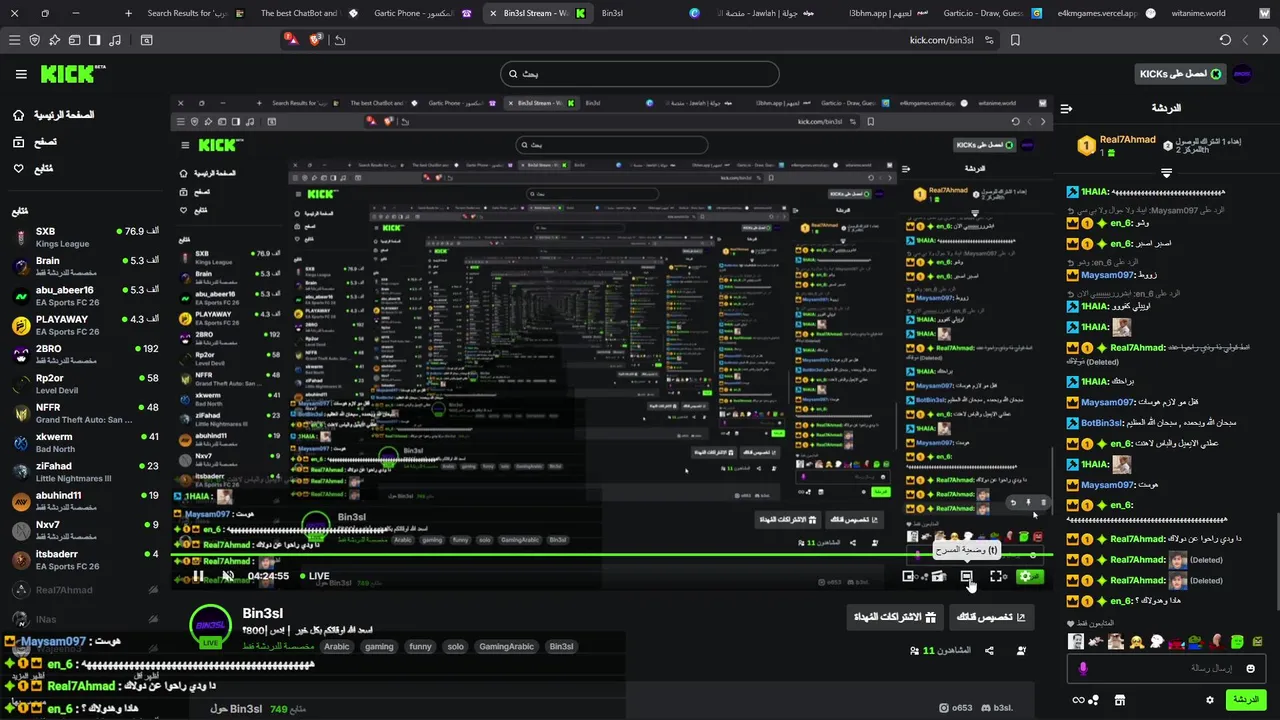
Task: Open the green player settings gear
Action: click(x=1027, y=576)
